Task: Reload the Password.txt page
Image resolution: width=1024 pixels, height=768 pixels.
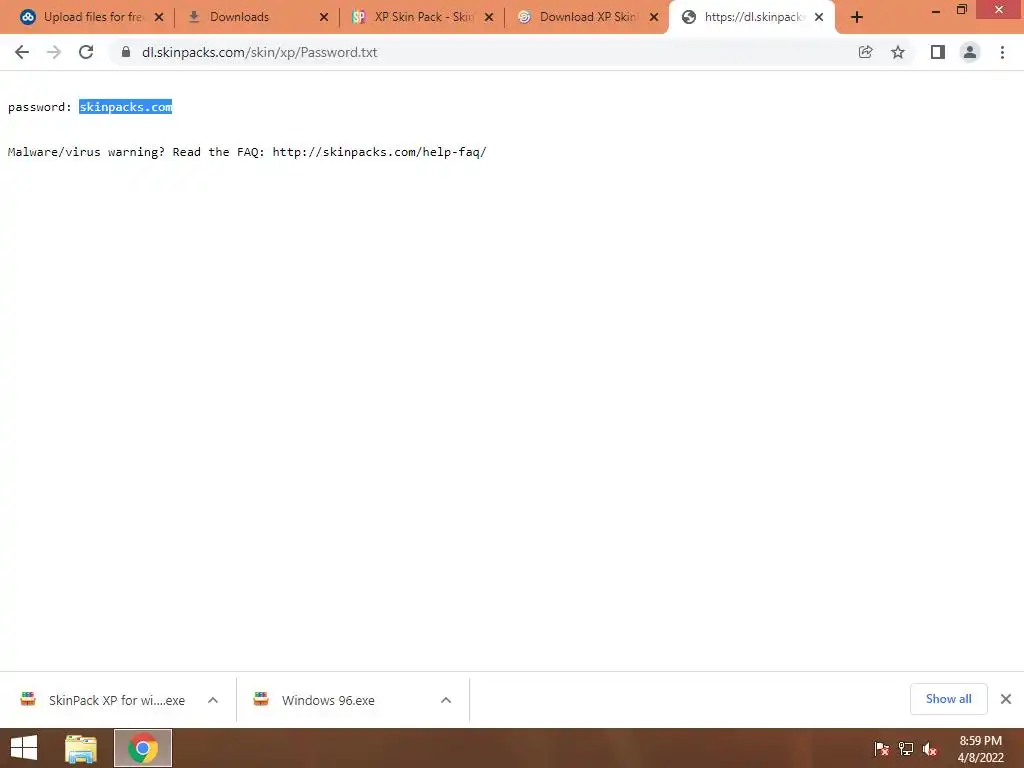Action: [86, 52]
